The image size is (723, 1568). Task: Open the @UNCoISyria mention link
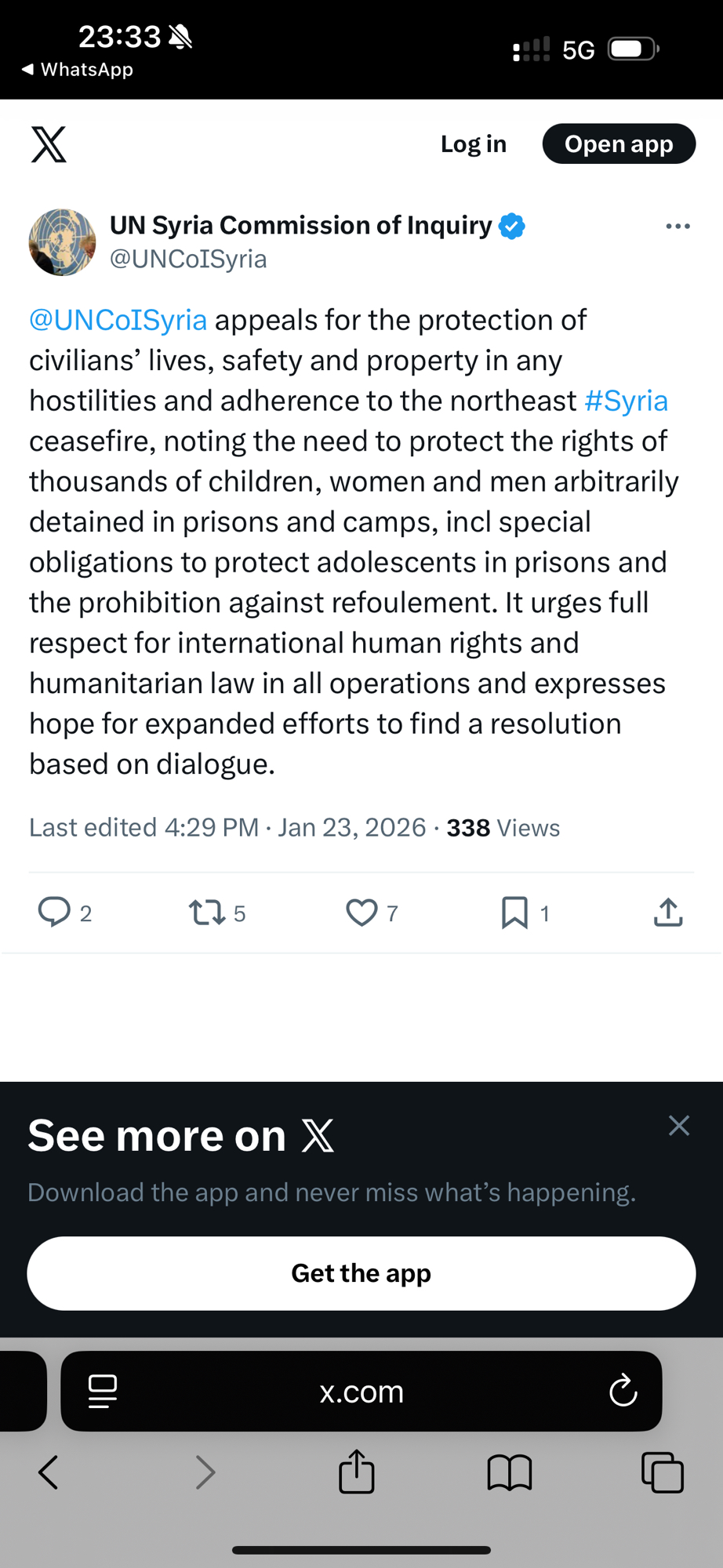[x=118, y=320]
